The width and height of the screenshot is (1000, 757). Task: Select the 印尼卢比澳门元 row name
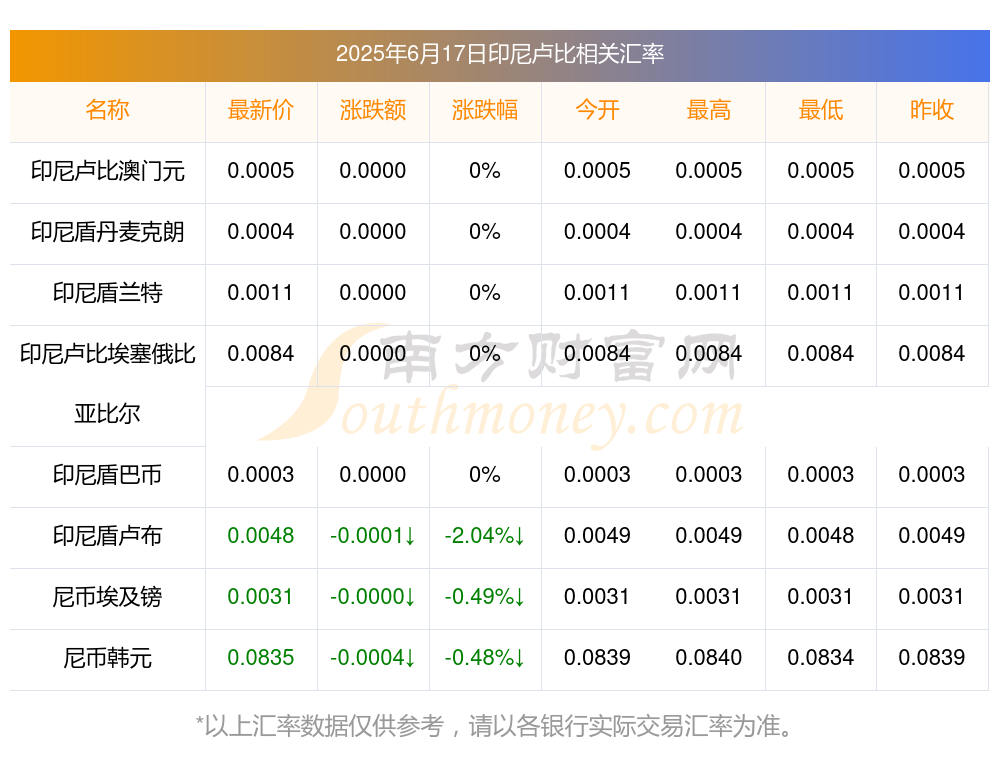pos(107,171)
